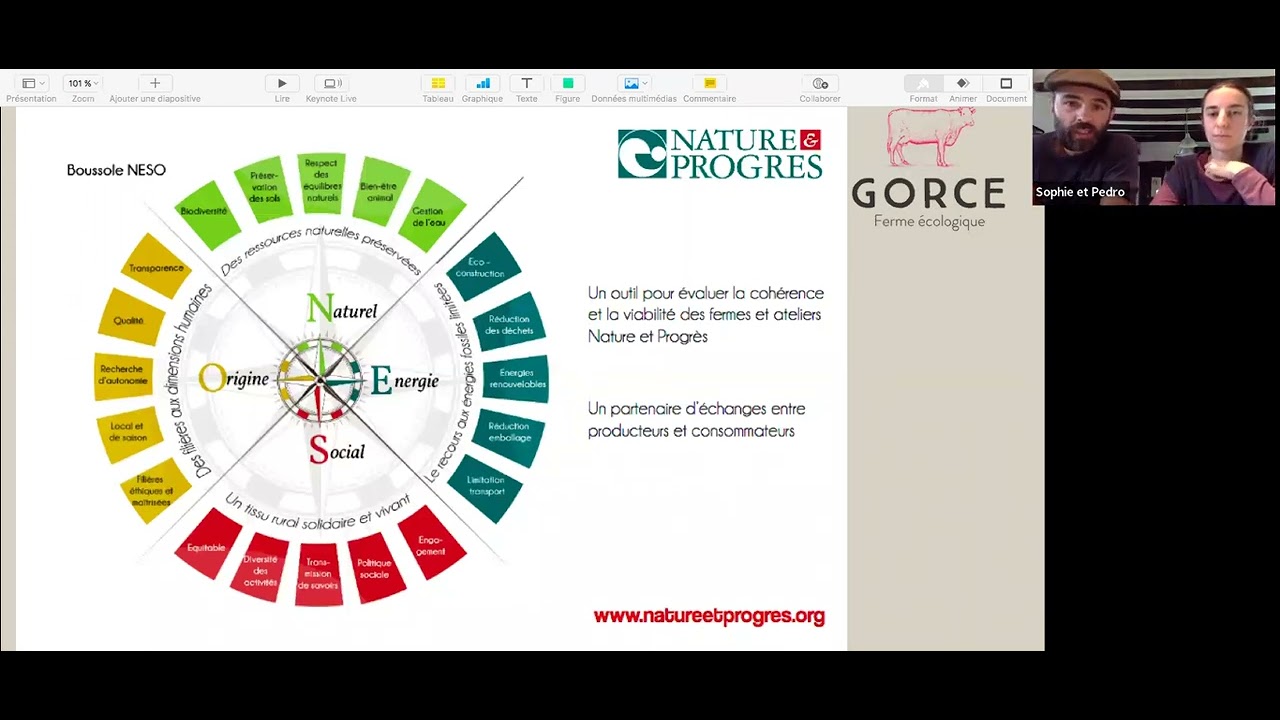Screen dimensions: 1280x720
Task: Click the 'Local et de saison' segment
Action: [x=130, y=432]
